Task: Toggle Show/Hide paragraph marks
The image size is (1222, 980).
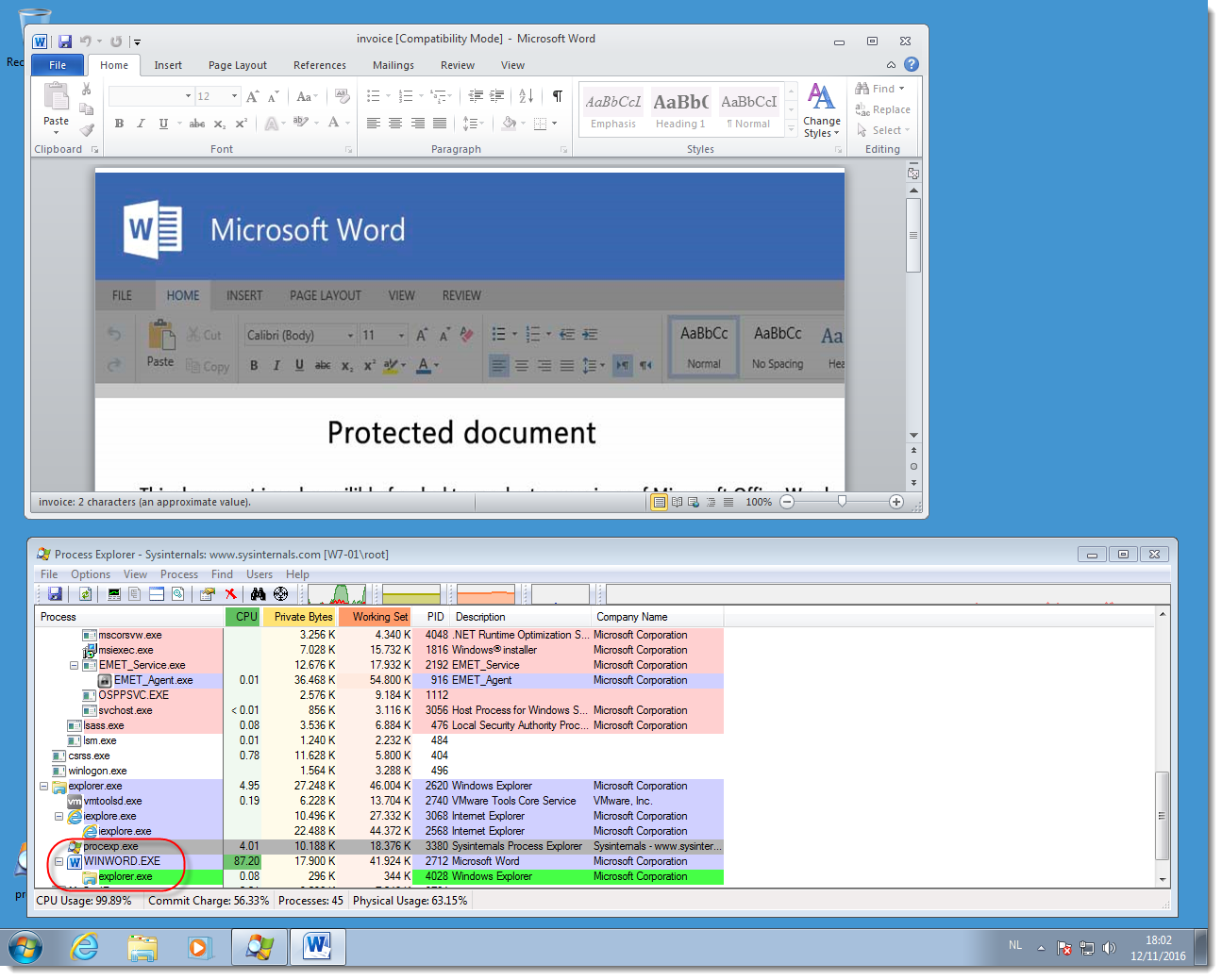Action: tap(558, 96)
